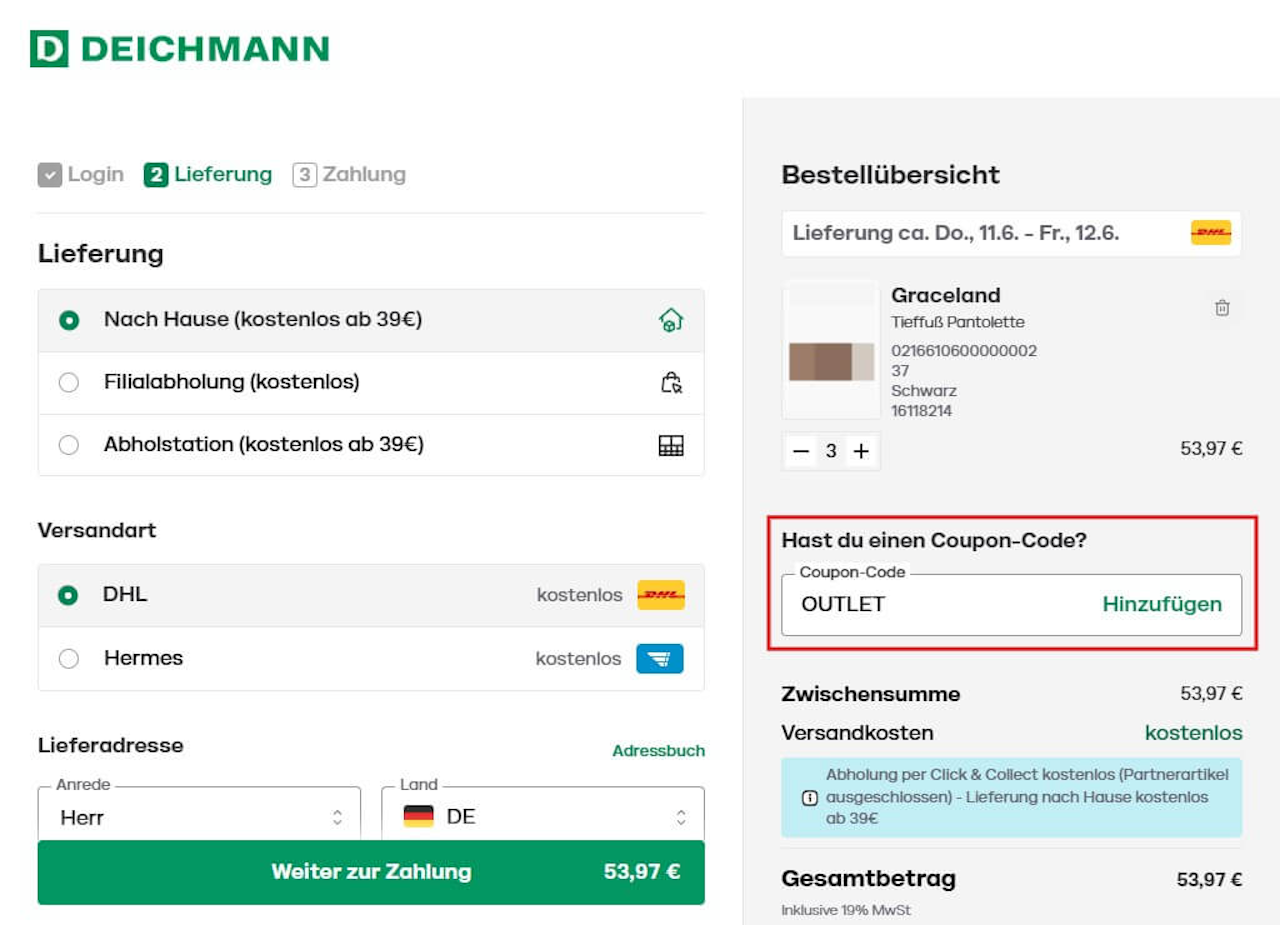Click the item number 16118214
The image size is (1280, 925).
922,411
